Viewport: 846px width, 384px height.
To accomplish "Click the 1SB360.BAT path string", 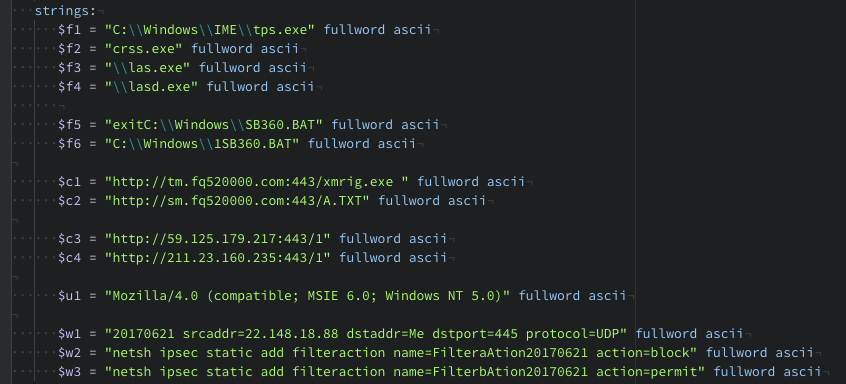I will [202, 143].
